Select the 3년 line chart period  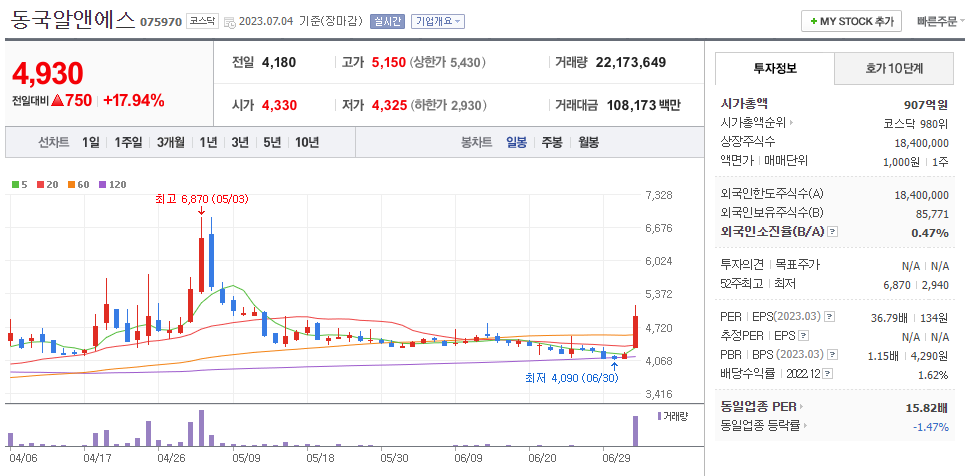240,142
